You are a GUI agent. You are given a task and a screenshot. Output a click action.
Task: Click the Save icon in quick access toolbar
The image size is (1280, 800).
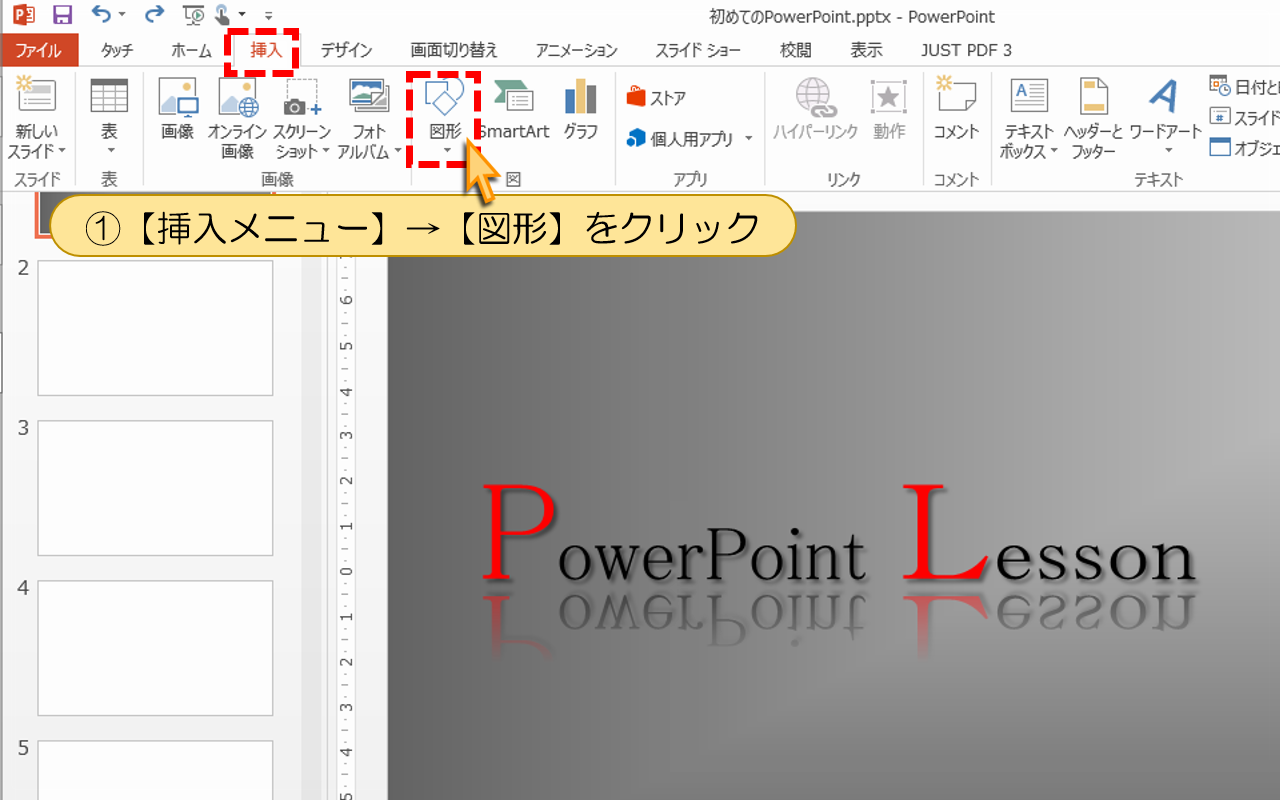pos(62,15)
